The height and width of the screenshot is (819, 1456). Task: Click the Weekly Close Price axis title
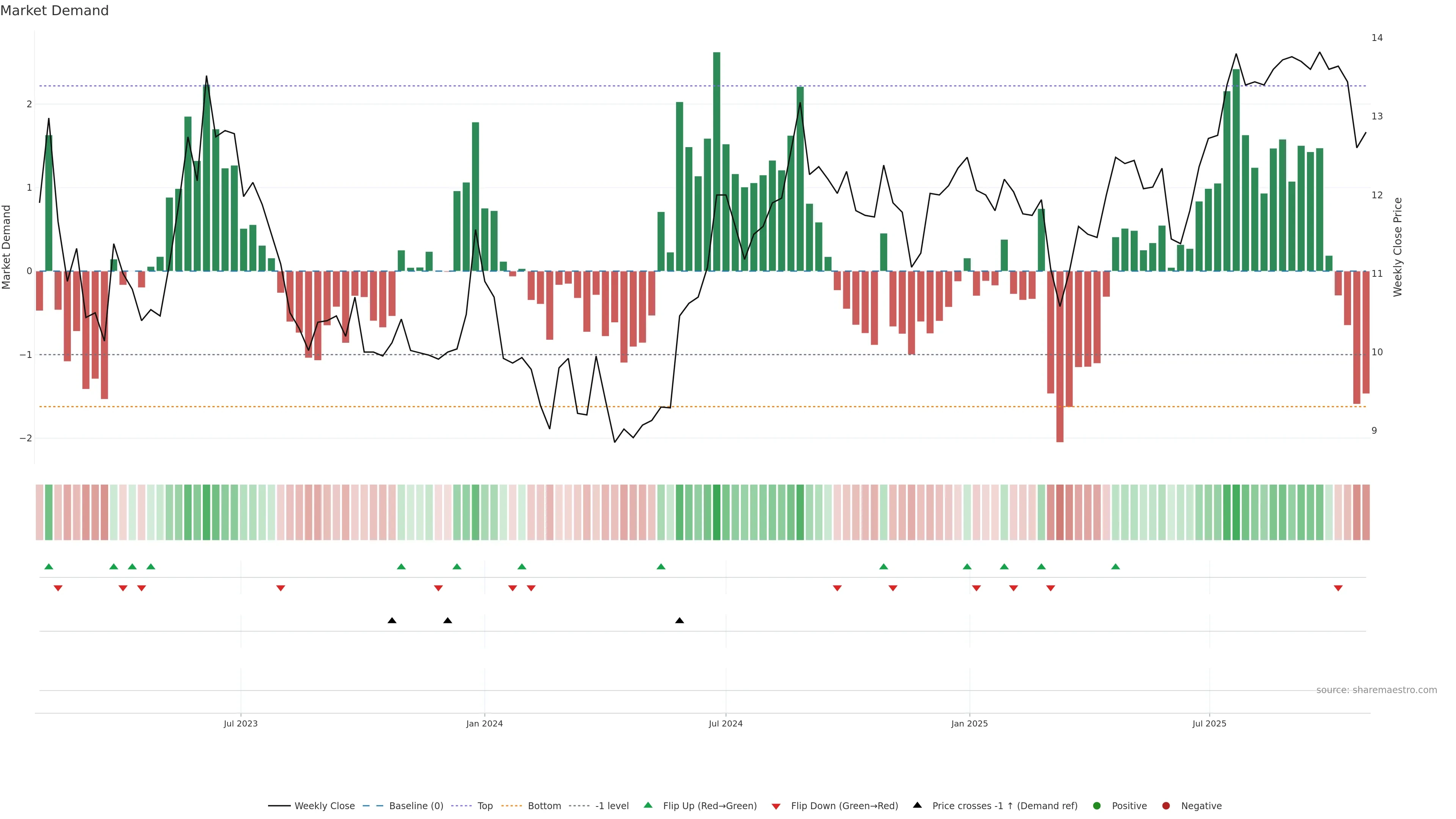1398,247
